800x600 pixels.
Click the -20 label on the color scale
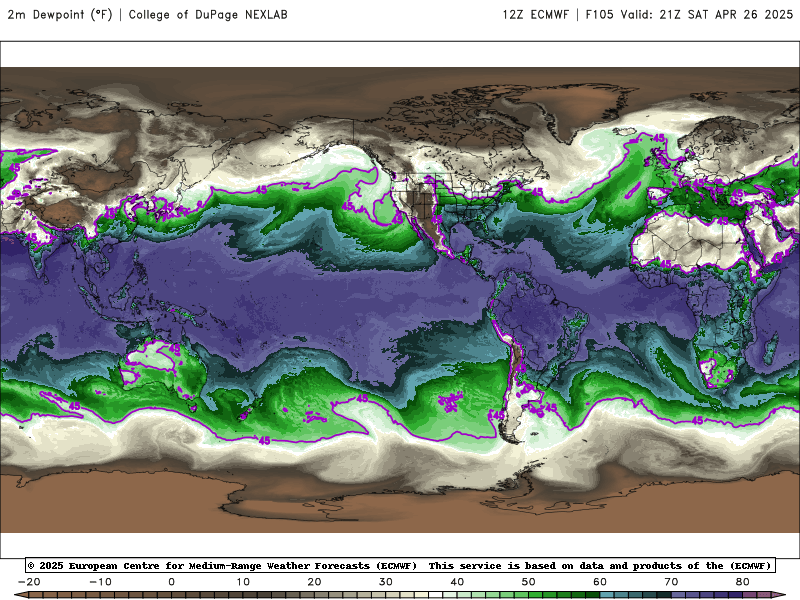tap(29, 582)
